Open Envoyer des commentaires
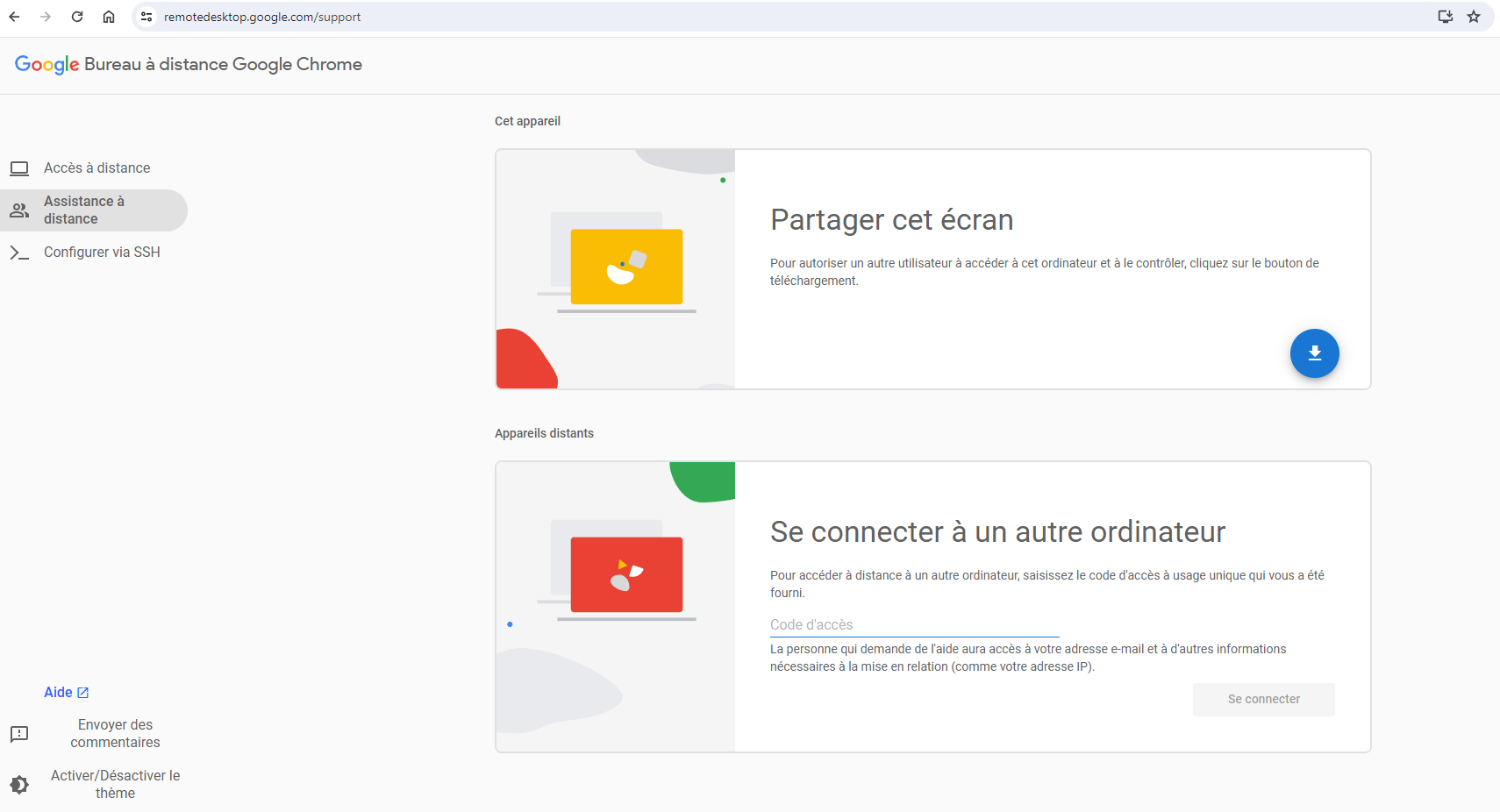This screenshot has width=1500, height=812. [115, 734]
